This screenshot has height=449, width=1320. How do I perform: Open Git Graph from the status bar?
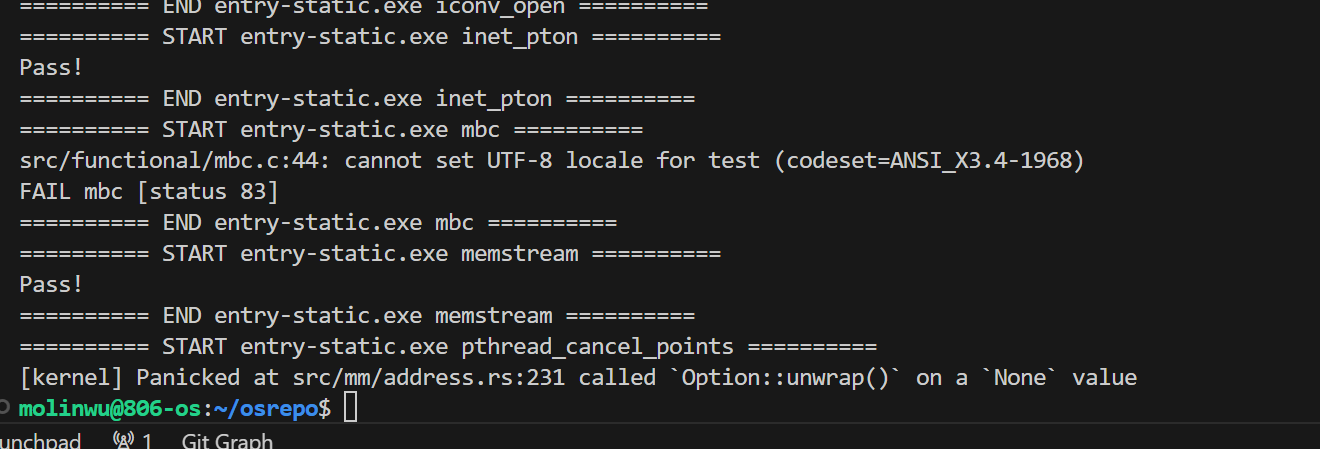(x=227, y=440)
